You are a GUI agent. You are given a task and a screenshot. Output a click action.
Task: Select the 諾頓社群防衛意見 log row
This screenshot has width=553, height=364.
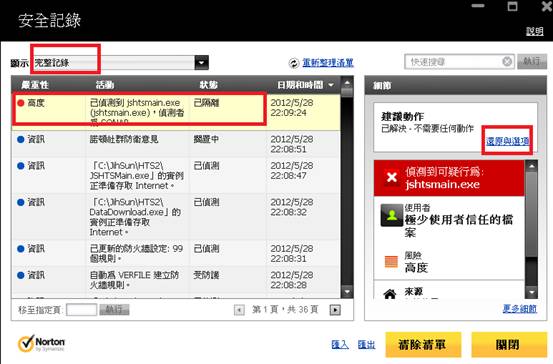tap(176, 144)
